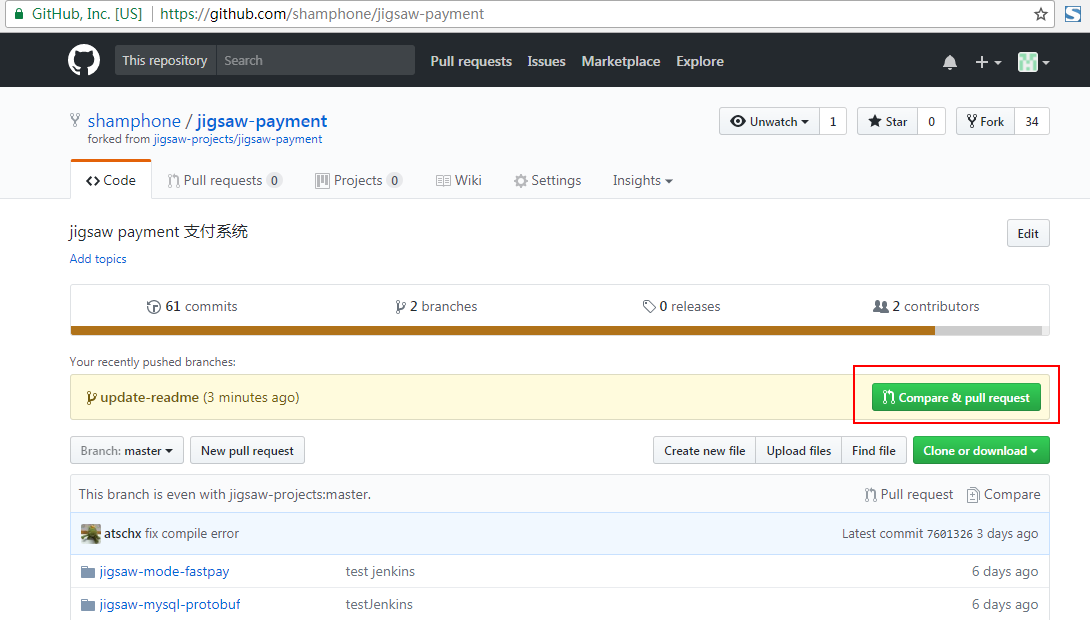Click the fork icon beside the repo name

[75, 120]
